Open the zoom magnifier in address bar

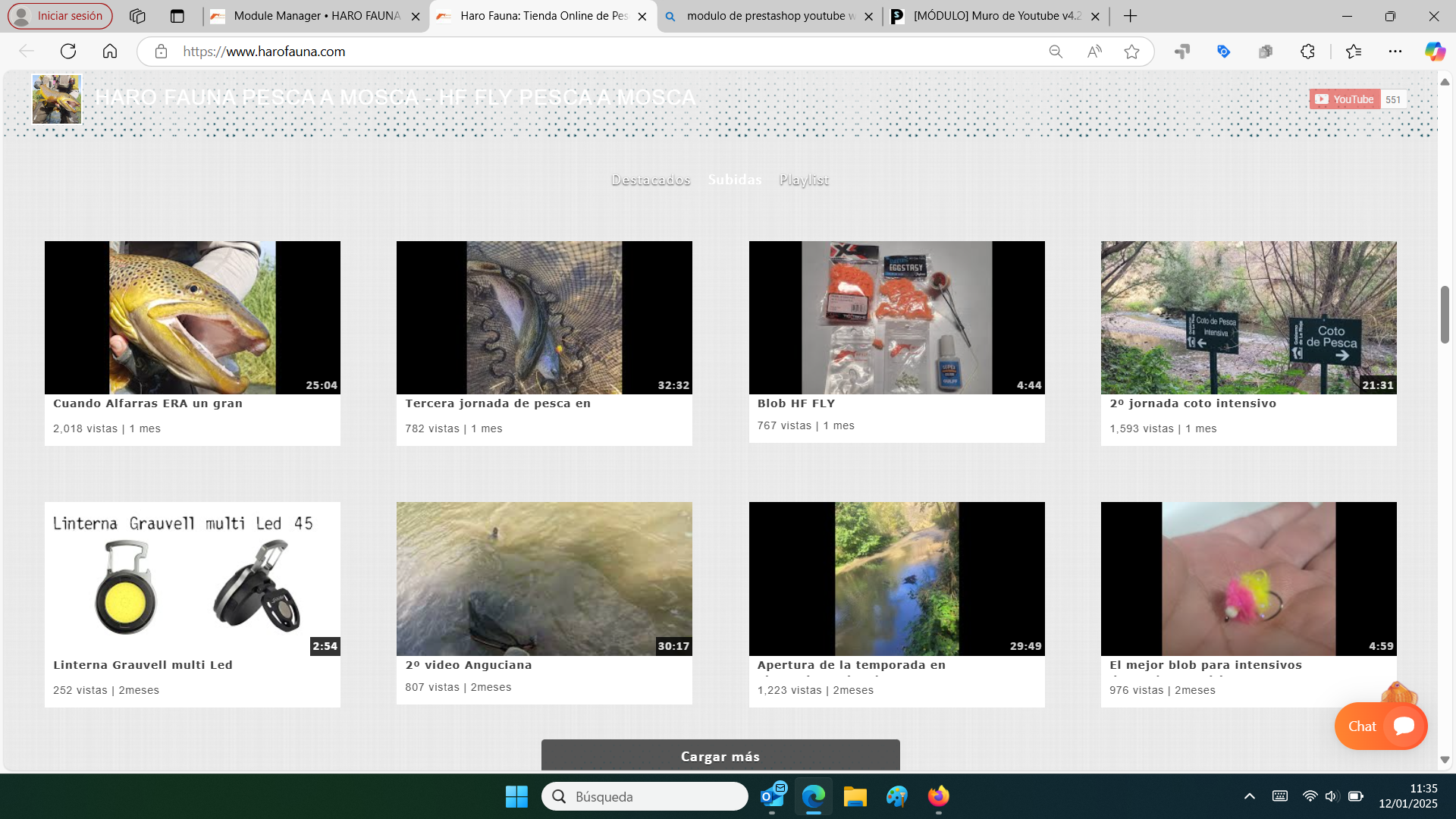click(1056, 52)
